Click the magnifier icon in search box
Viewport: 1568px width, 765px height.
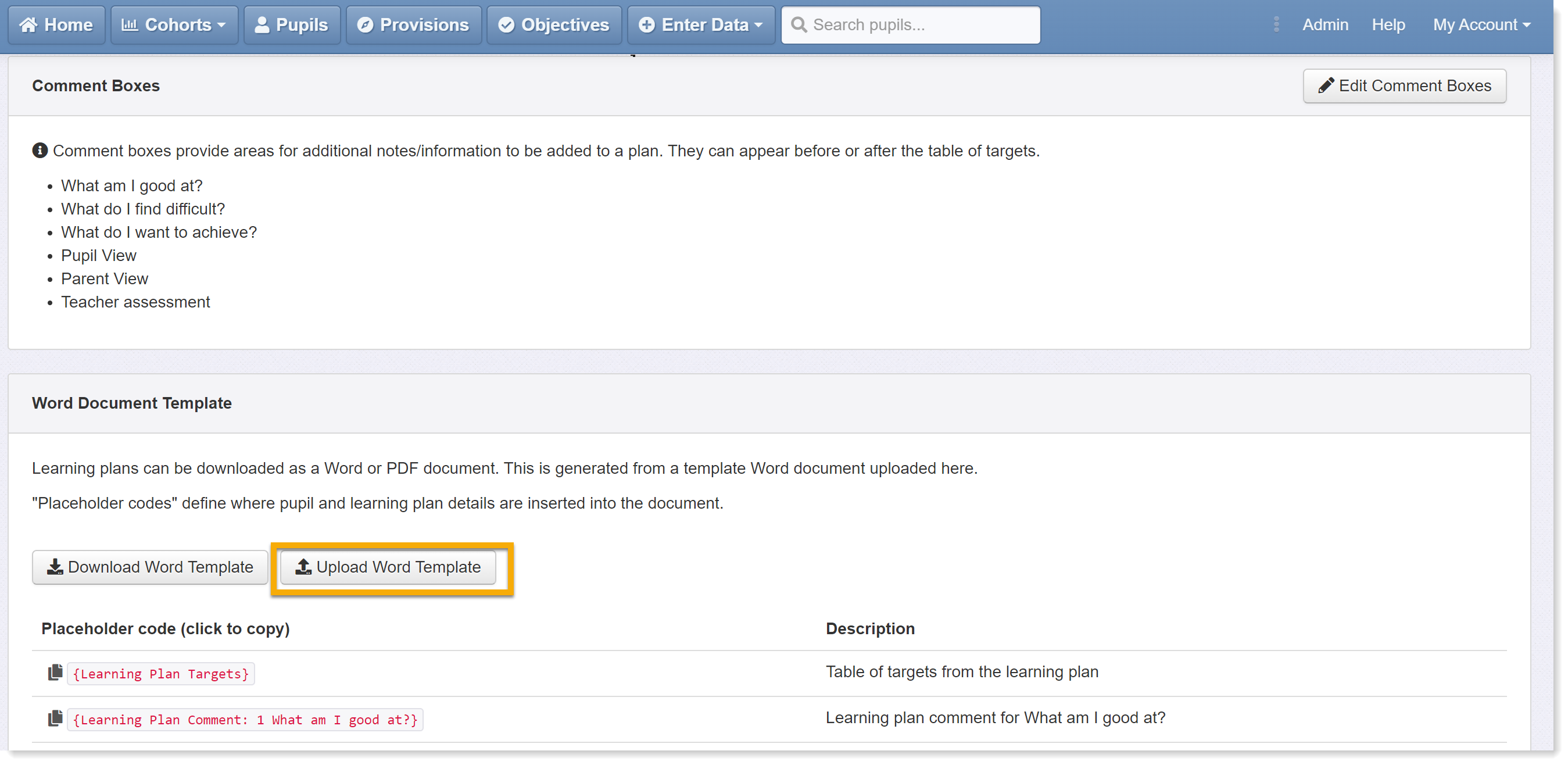click(799, 25)
